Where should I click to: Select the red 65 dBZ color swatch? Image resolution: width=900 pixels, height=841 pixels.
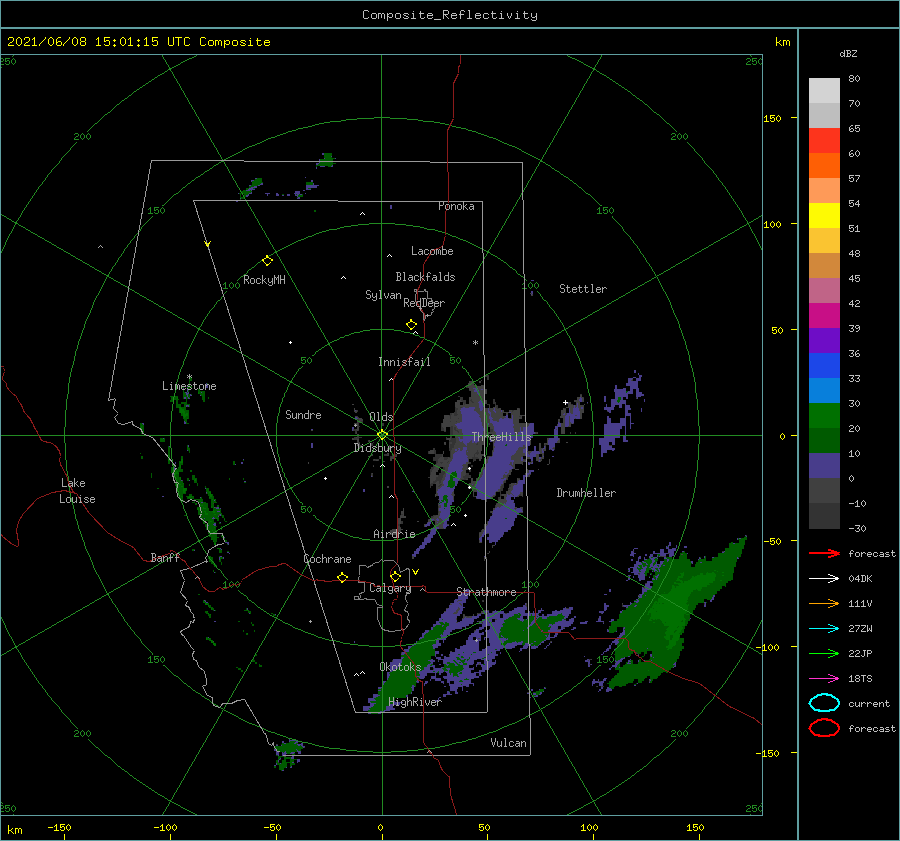[x=824, y=141]
